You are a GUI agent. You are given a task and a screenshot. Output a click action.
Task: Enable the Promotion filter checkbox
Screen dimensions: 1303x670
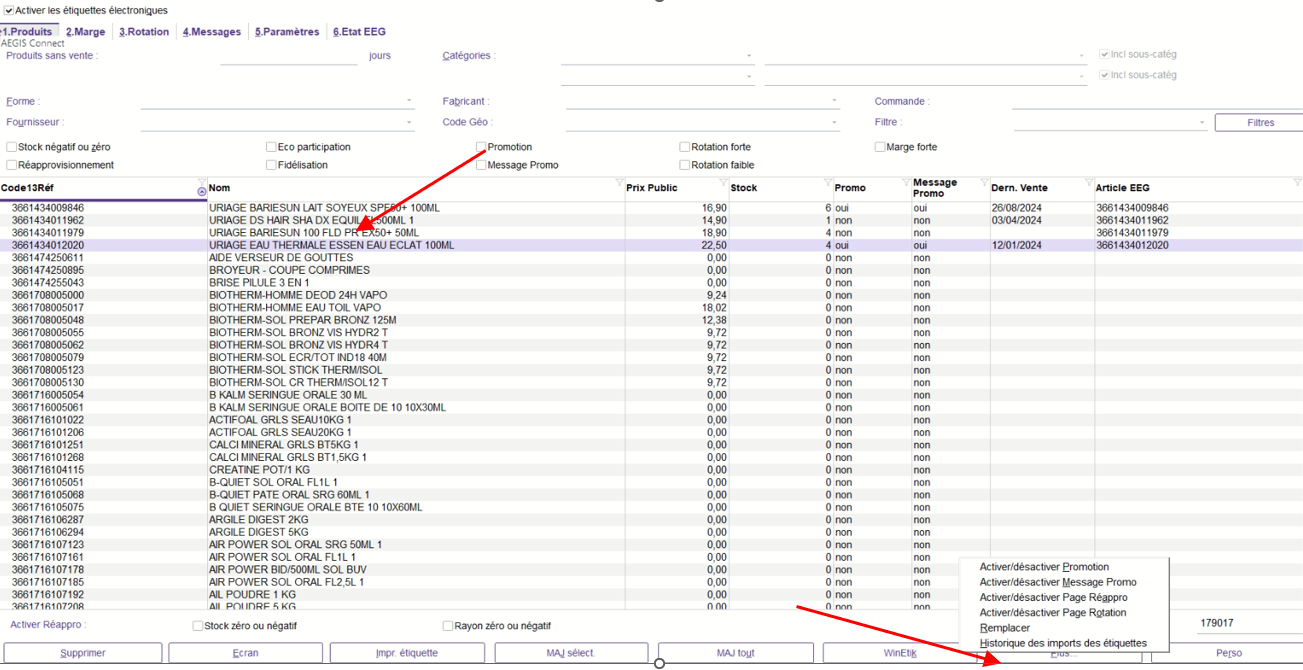point(481,147)
